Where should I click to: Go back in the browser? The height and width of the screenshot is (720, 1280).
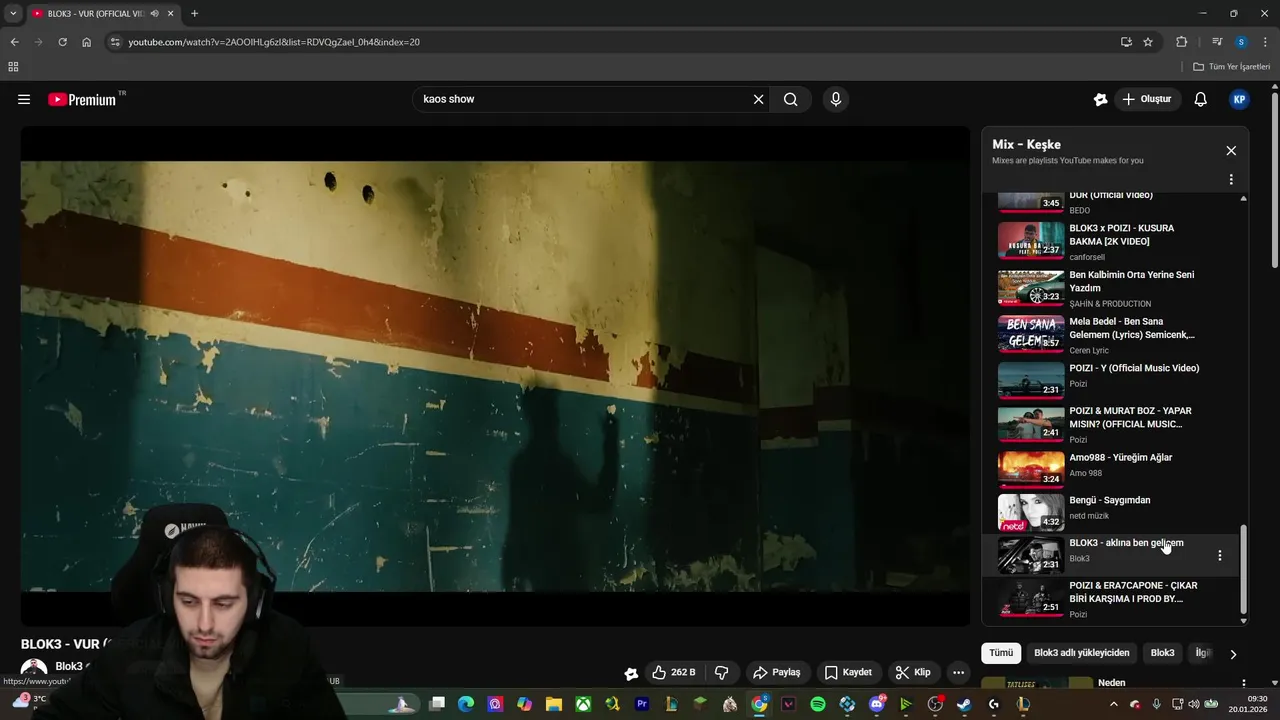[14, 42]
